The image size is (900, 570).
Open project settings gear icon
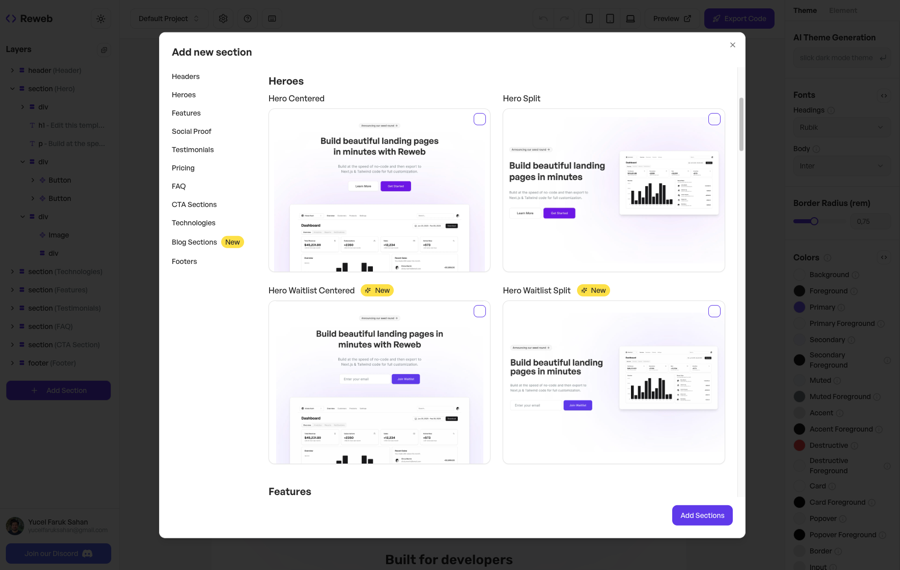click(223, 18)
